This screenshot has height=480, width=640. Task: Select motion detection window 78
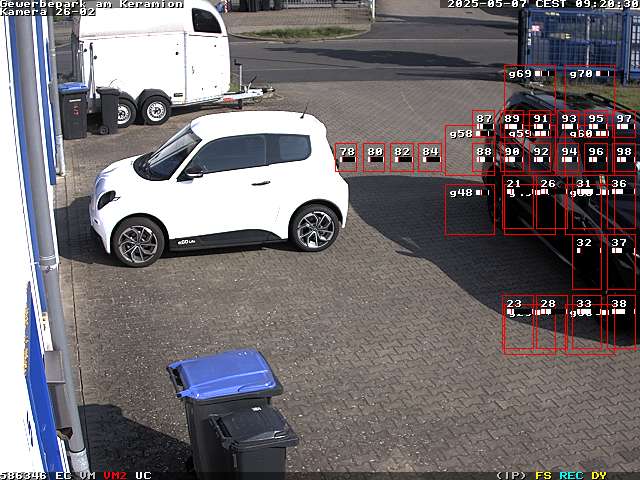click(346, 157)
